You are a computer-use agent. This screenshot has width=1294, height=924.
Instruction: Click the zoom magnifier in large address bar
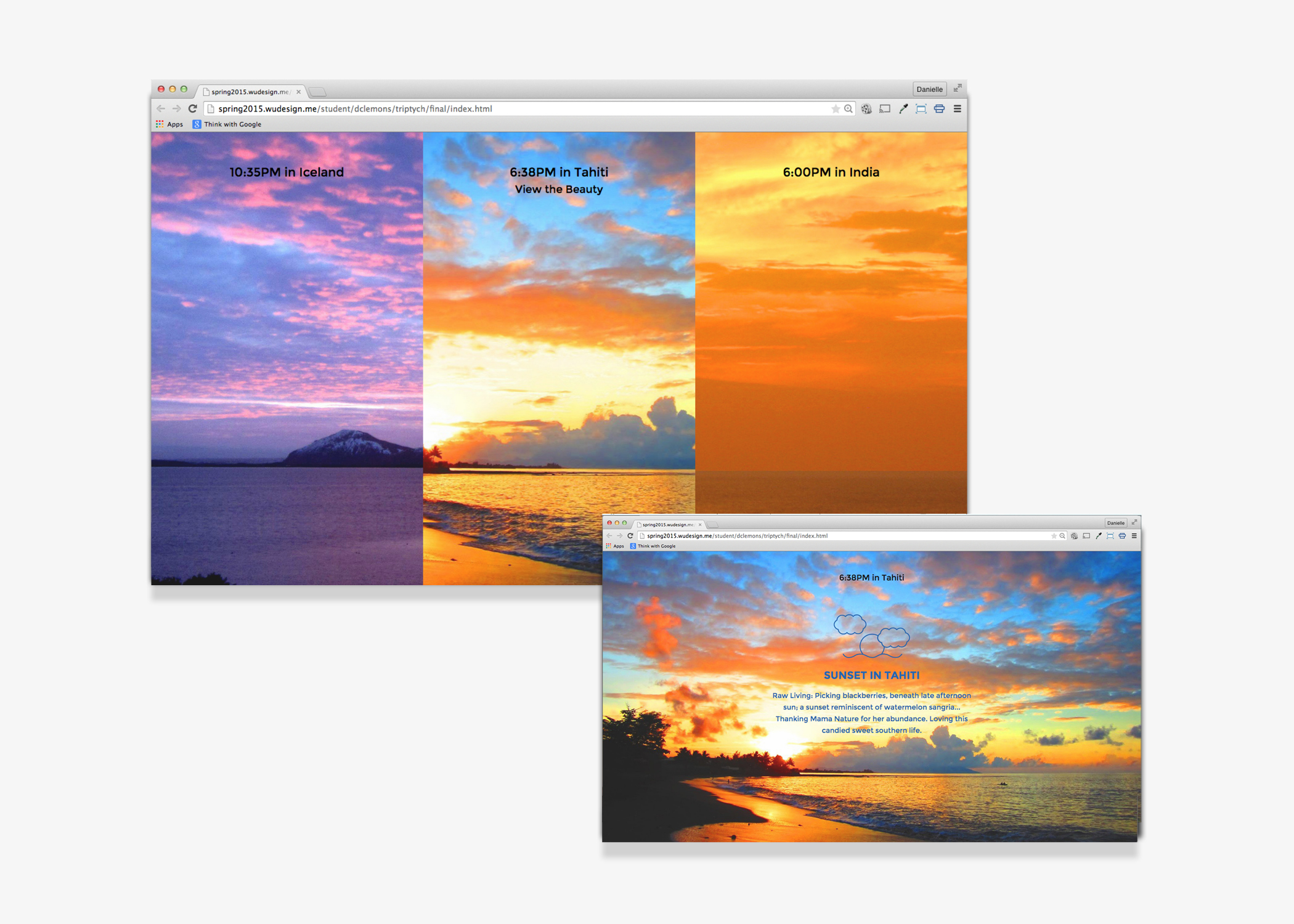tap(848, 109)
